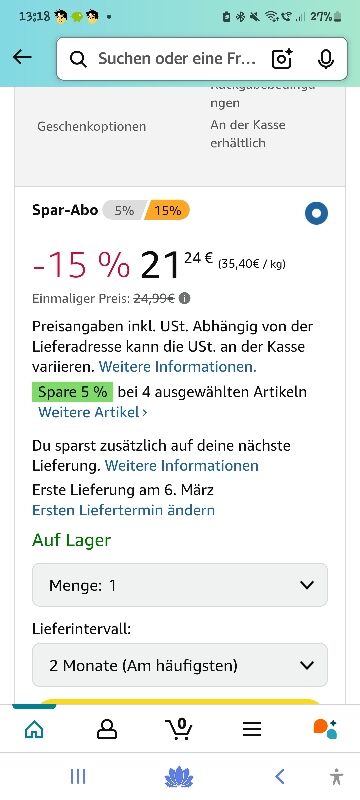Image resolution: width=360 pixels, height=800 pixels.
Task: Open shopping cart icon
Action: pyautogui.click(x=179, y=729)
